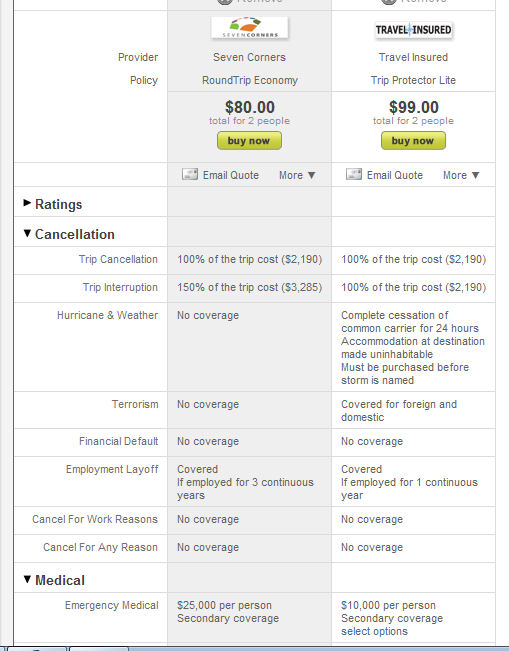
Task: Click the envelope icon beside Travel Insured Email Quote
Action: tap(354, 174)
